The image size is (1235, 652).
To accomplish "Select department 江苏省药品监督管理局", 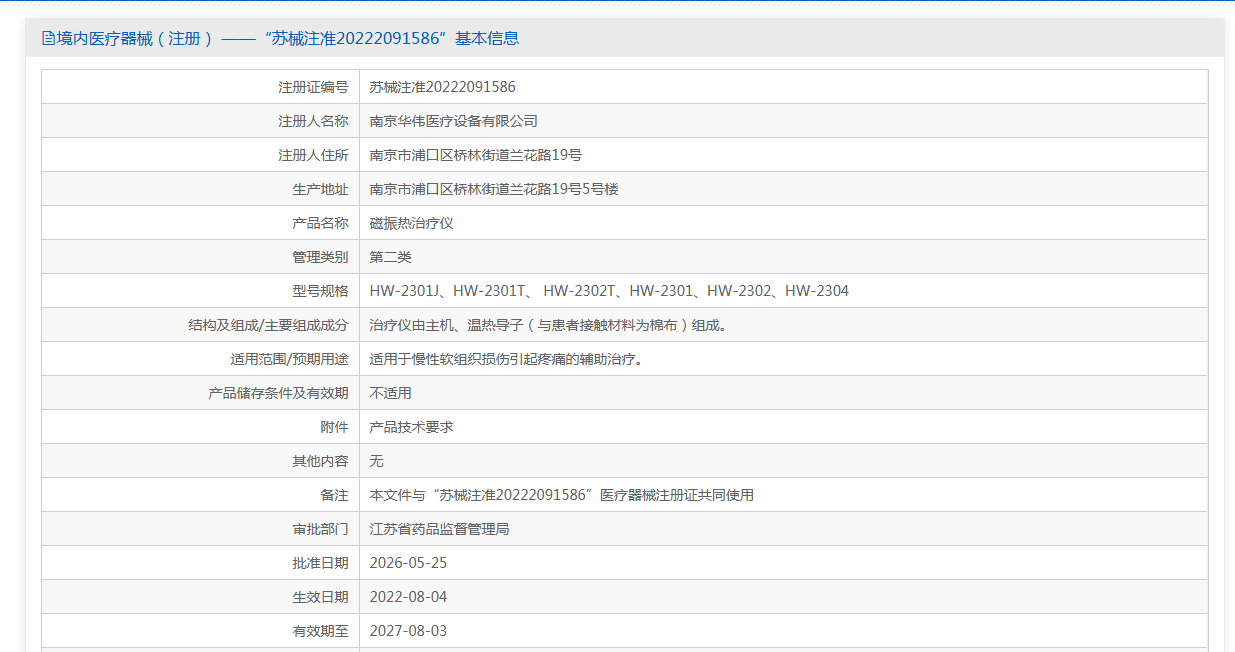I will (440, 529).
